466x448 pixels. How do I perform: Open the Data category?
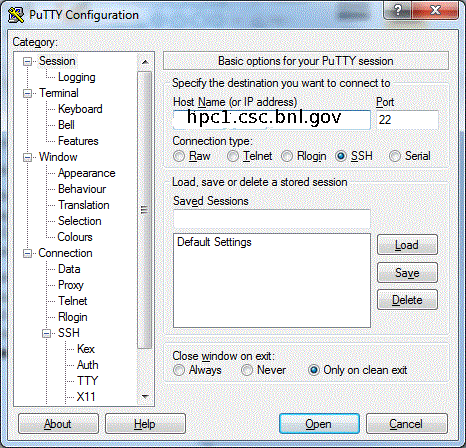[69, 269]
